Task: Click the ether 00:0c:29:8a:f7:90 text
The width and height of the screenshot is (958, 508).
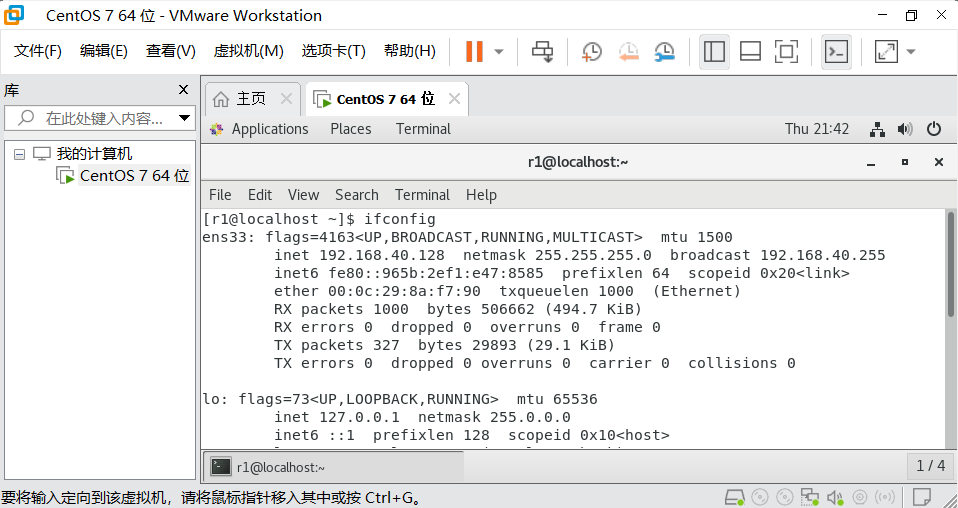Action: tap(377, 291)
